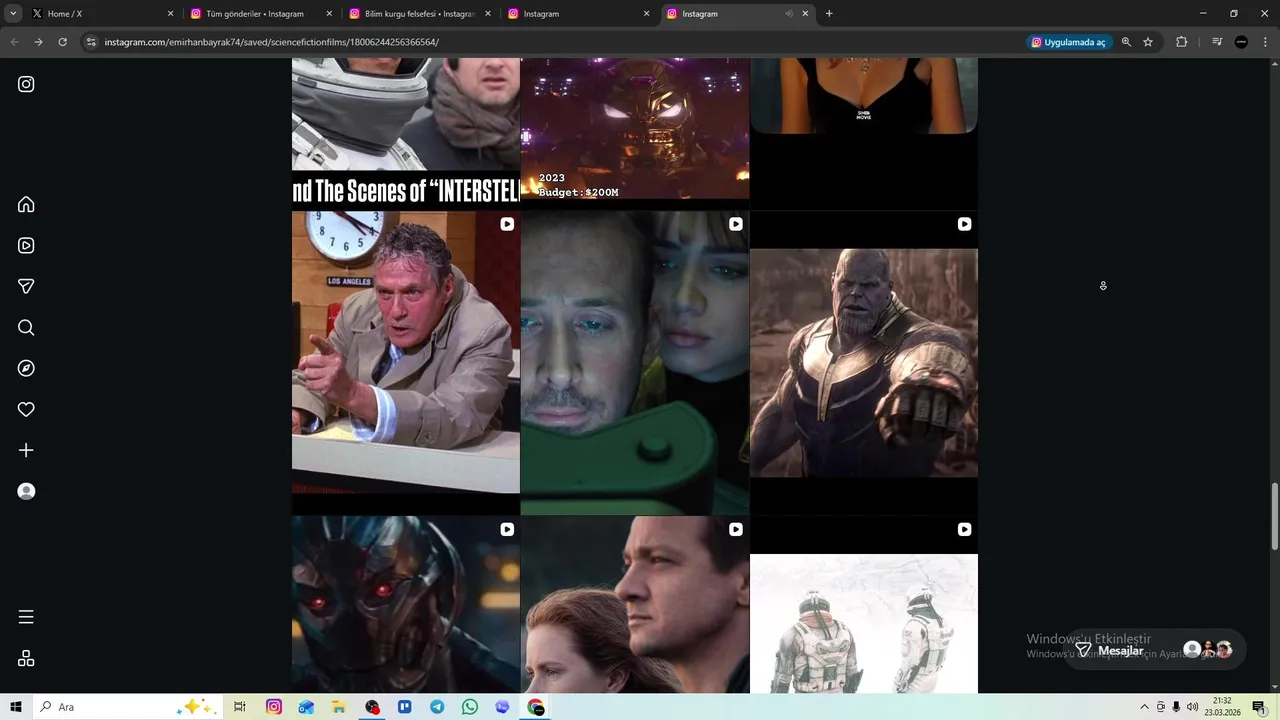View site information icon in address bar
Viewport: 1280px width, 720px height.
[91, 42]
